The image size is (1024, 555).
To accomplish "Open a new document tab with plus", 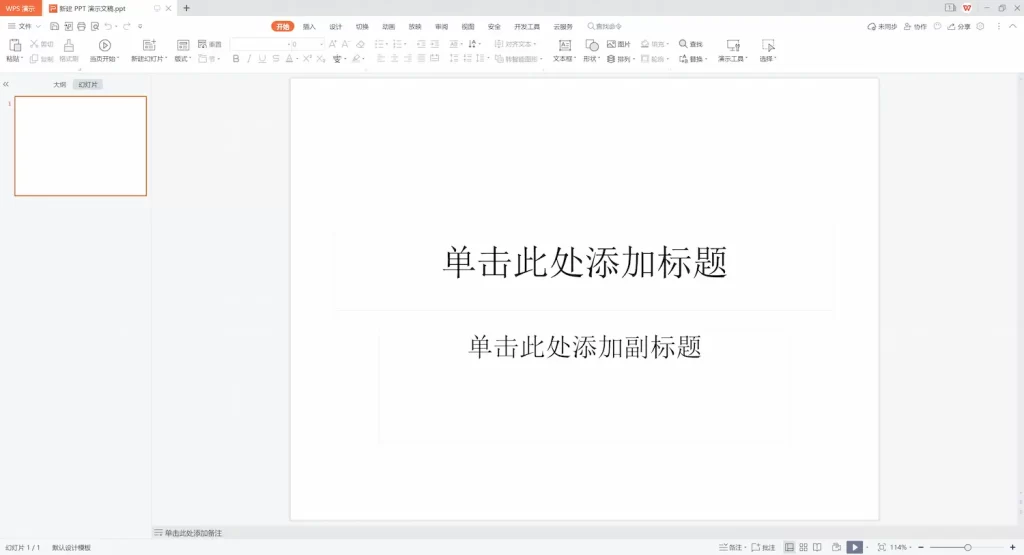I will (x=186, y=8).
